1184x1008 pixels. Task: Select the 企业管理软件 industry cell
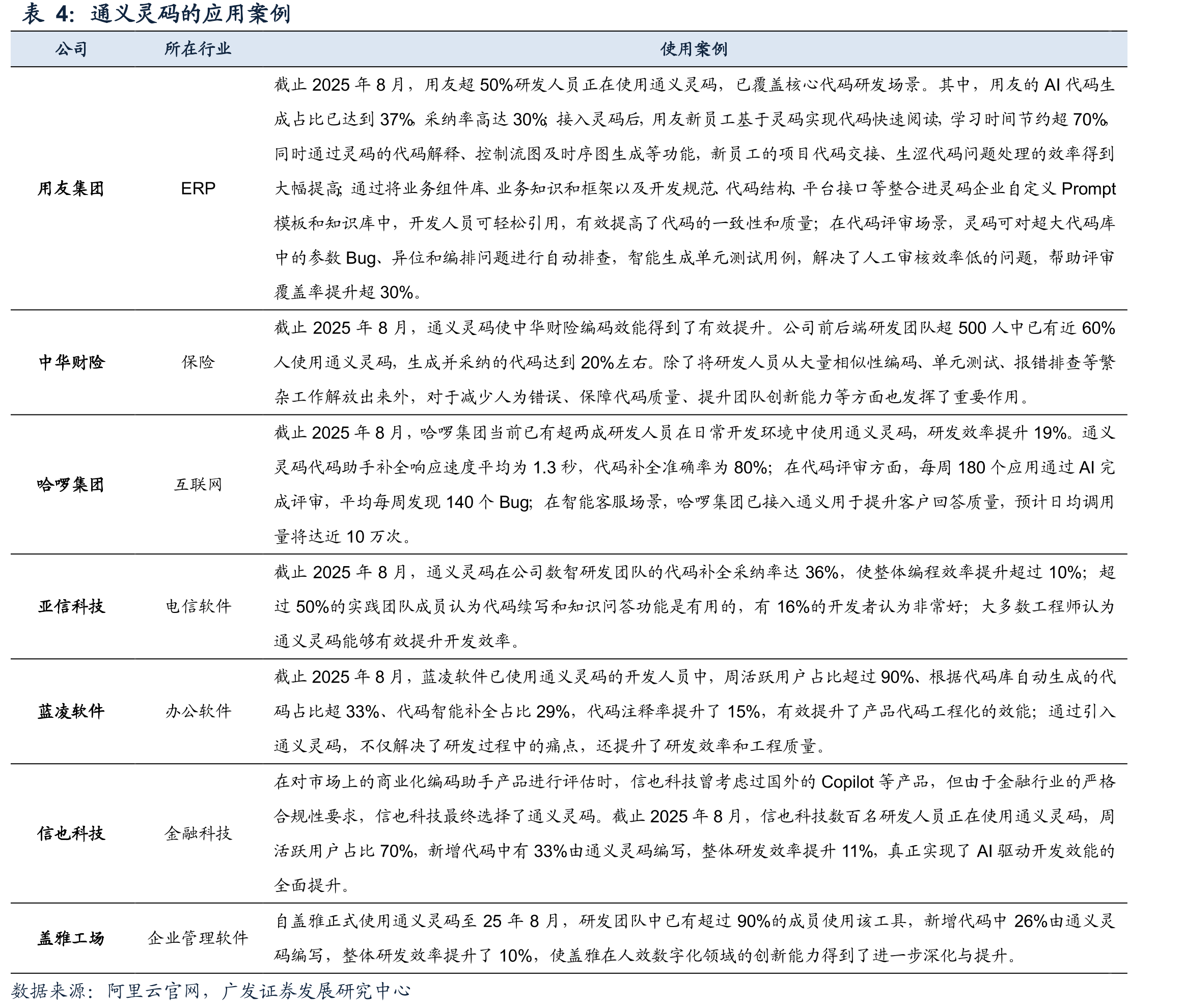198,938
